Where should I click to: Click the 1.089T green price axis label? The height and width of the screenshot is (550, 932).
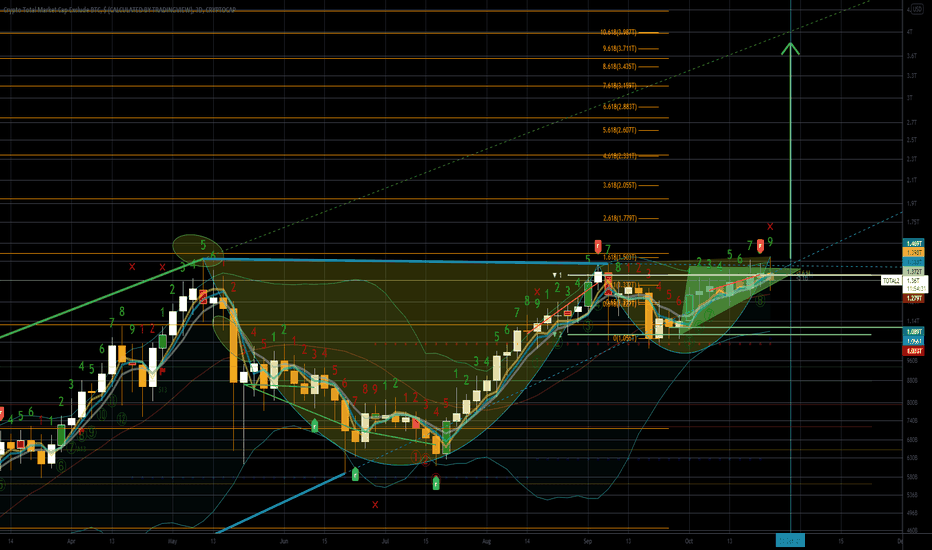(914, 332)
